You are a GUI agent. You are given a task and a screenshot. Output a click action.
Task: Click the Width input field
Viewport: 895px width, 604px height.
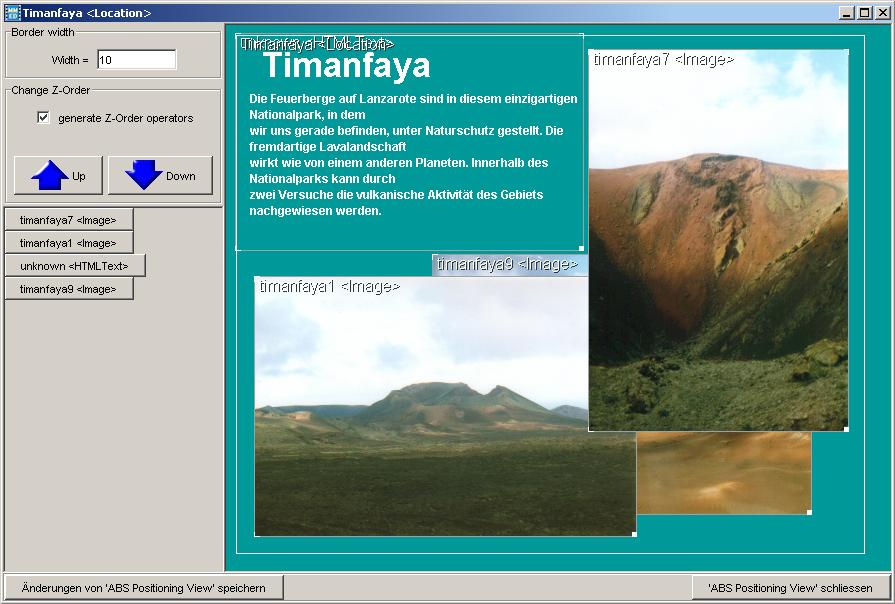pyautogui.click(x=136, y=59)
